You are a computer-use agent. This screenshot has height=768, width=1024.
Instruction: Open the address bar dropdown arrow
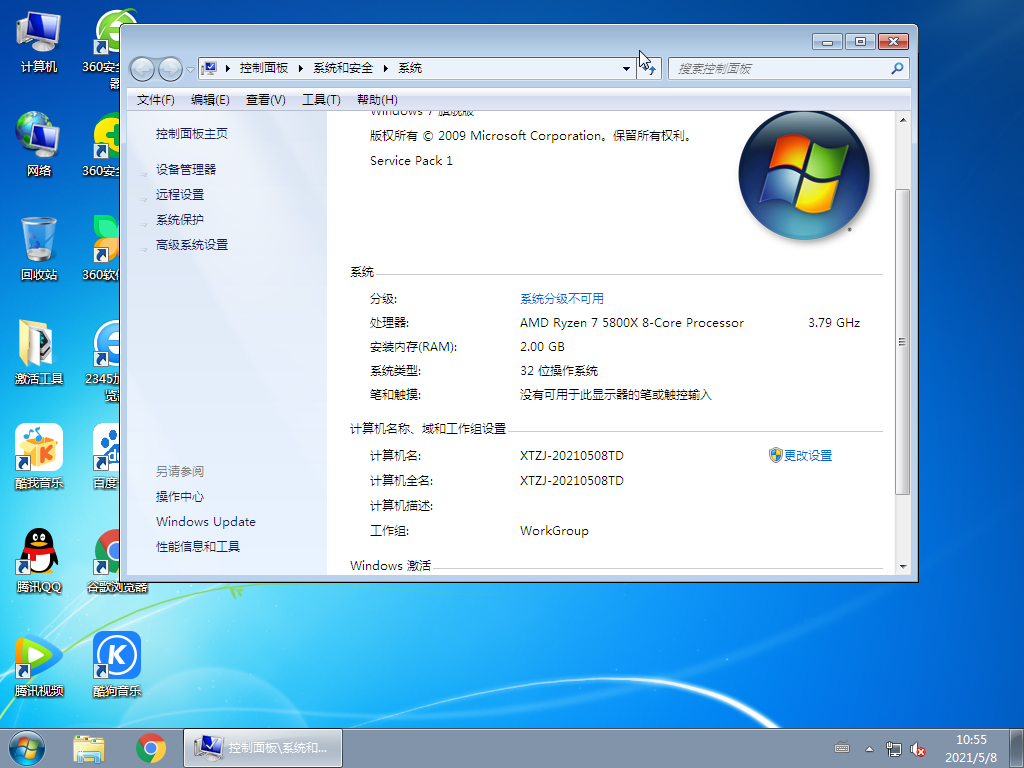pyautogui.click(x=627, y=68)
